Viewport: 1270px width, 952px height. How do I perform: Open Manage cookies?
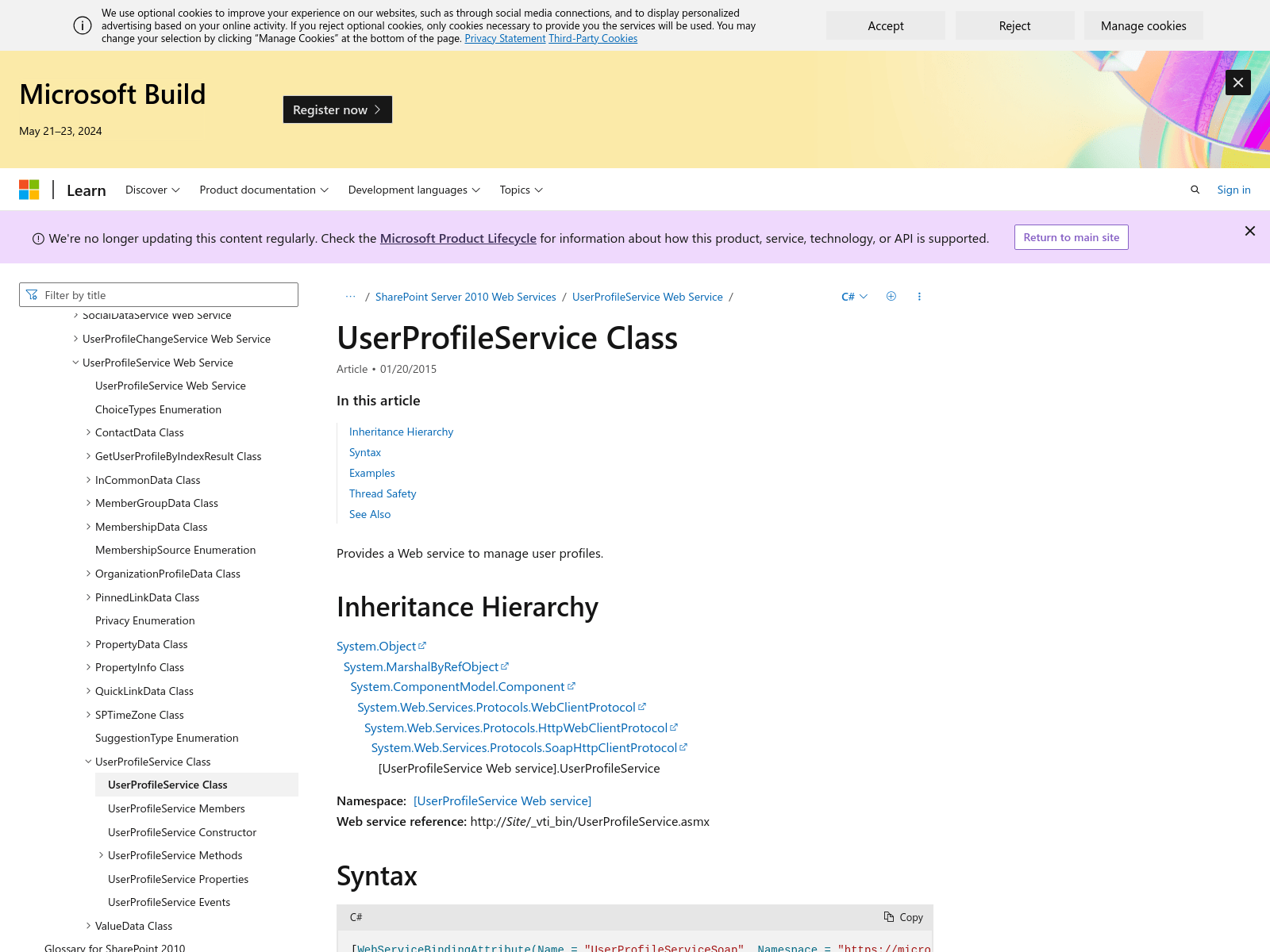point(1143,25)
